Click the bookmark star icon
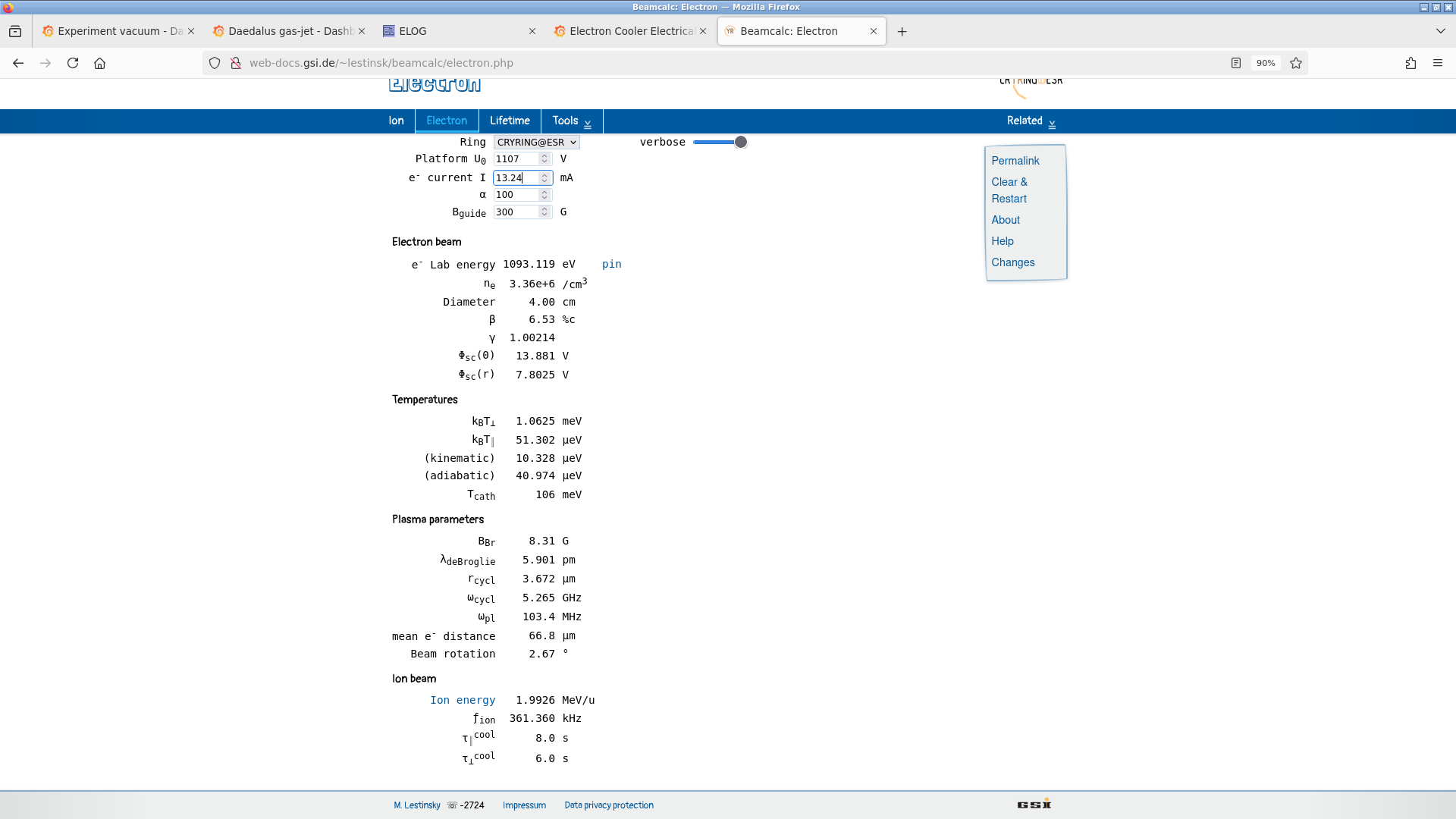Screen dimensions: 1456x819 (x=1296, y=63)
